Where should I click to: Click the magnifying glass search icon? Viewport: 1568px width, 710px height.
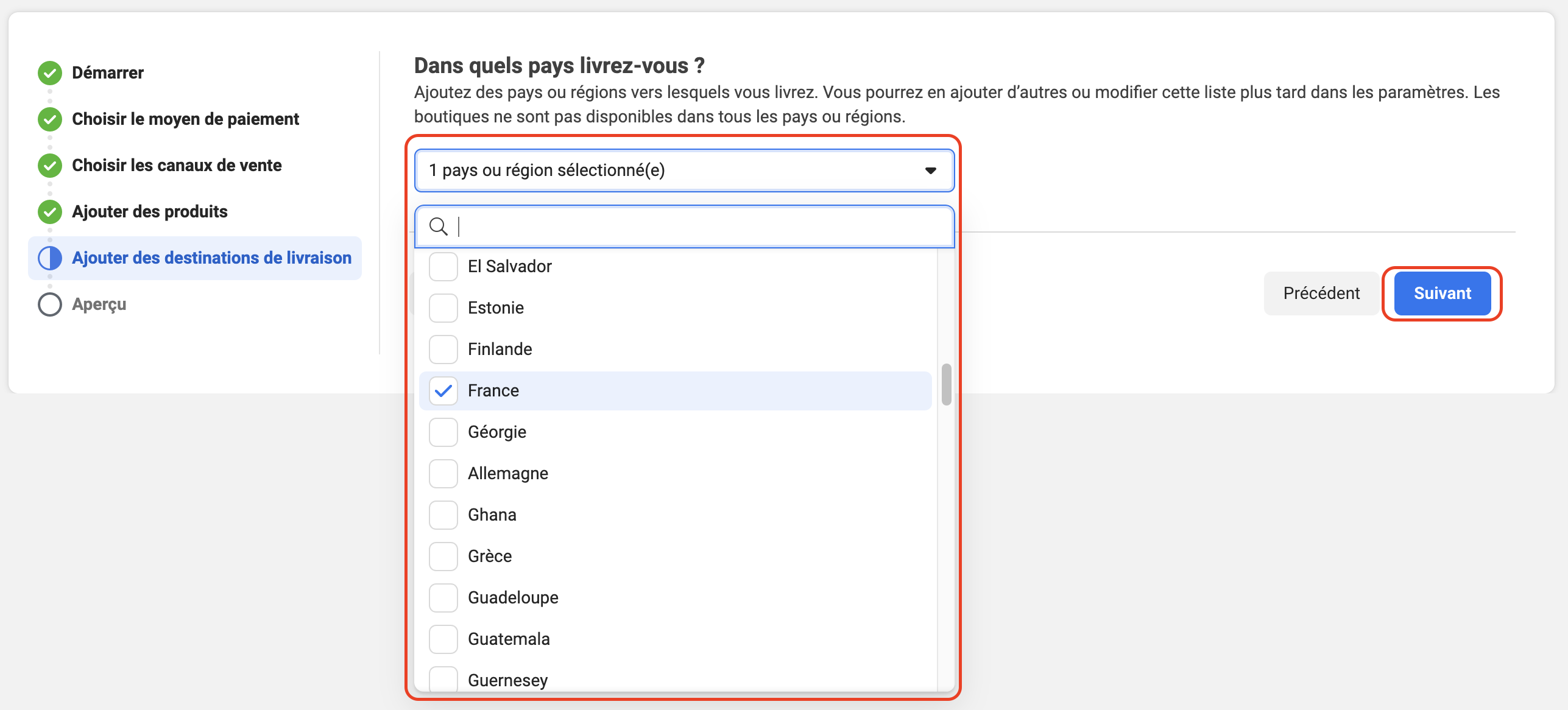[439, 227]
